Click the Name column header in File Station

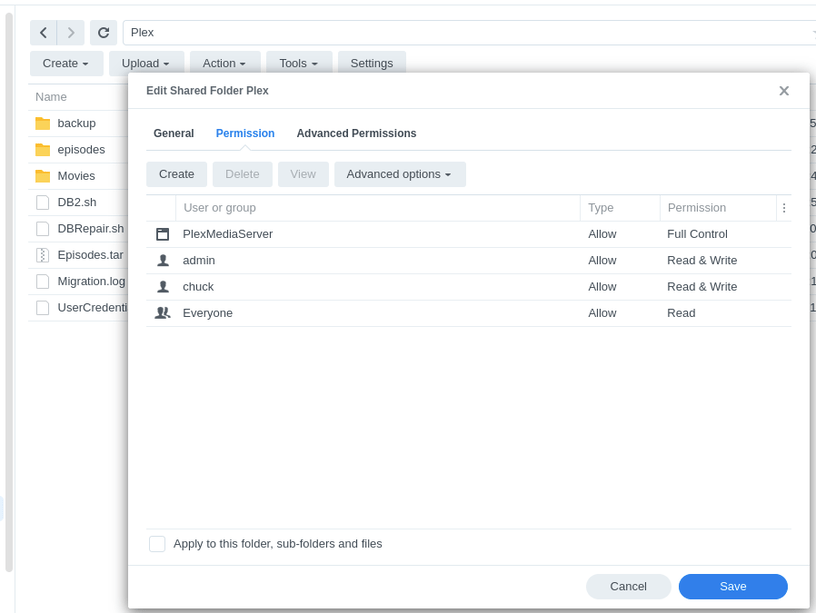[51, 97]
